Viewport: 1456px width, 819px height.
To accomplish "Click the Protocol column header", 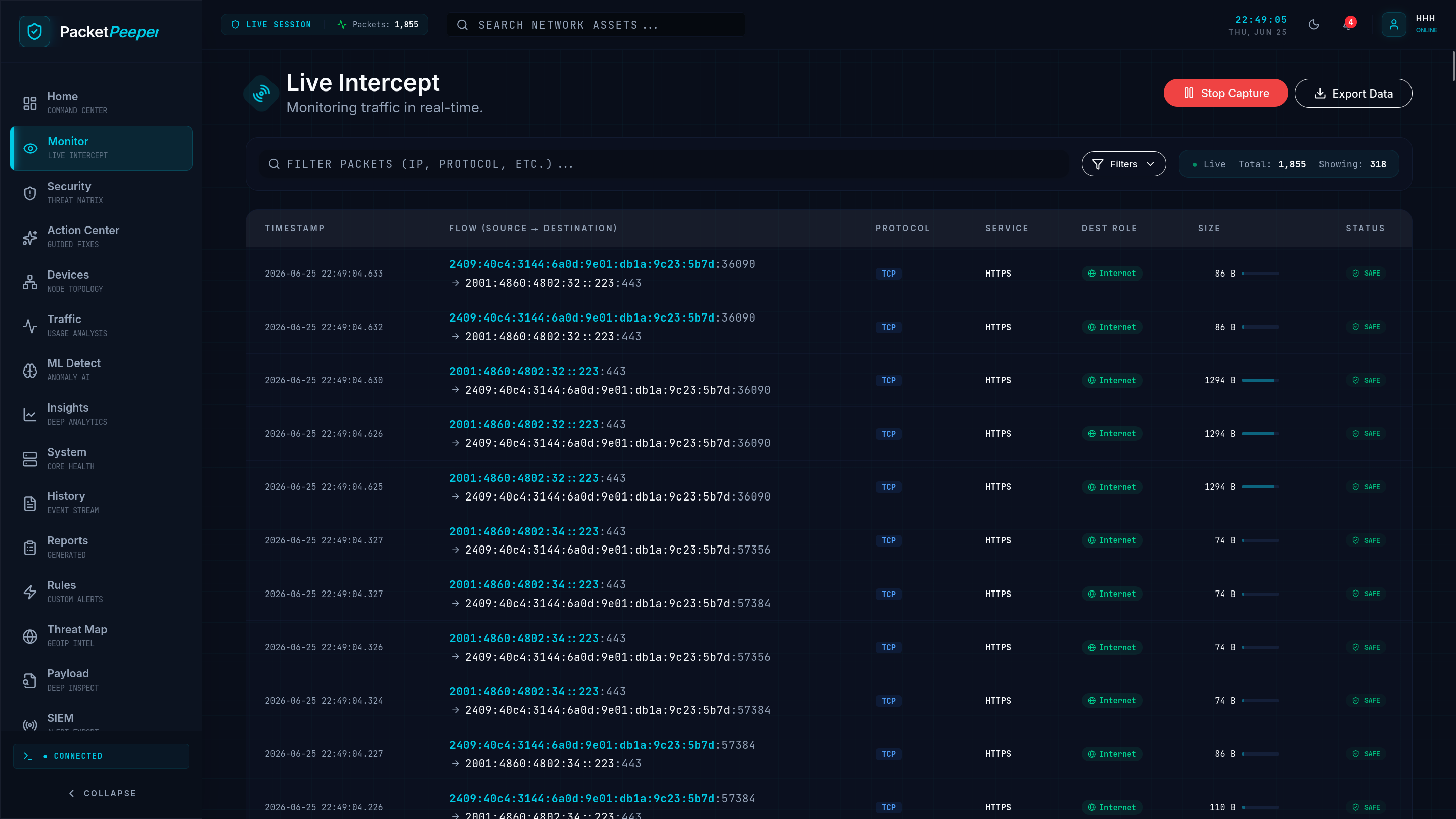I will 902,229.
